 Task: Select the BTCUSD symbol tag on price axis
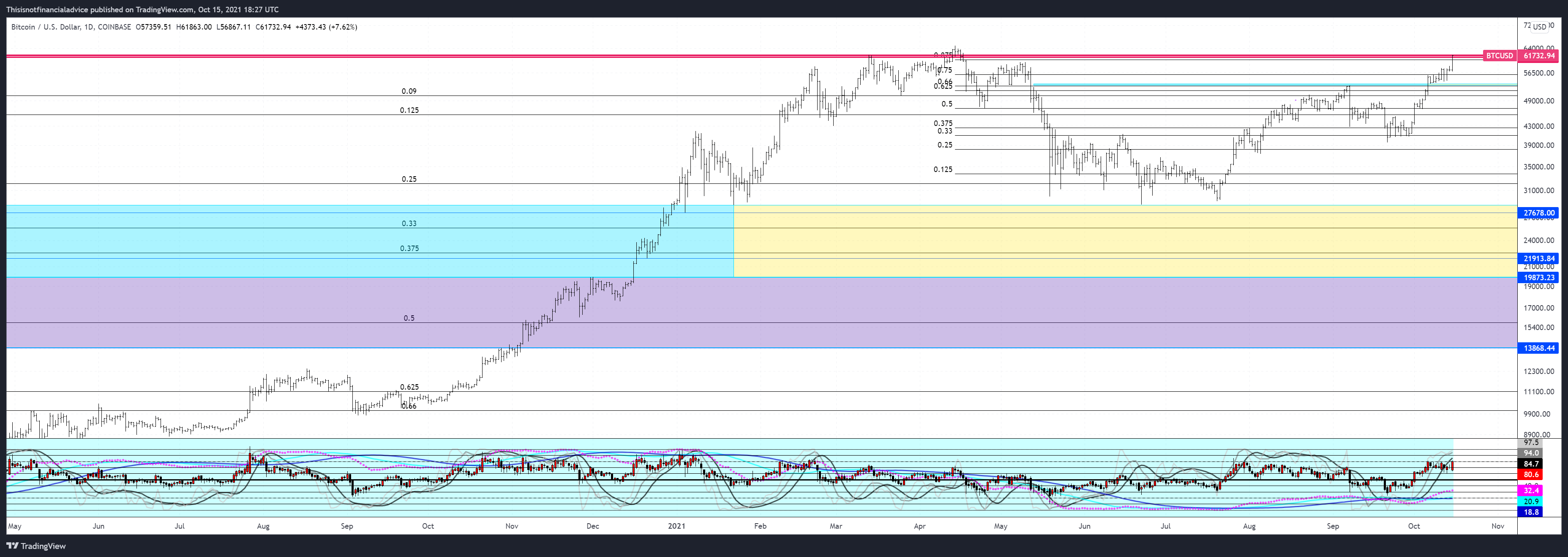(1499, 56)
